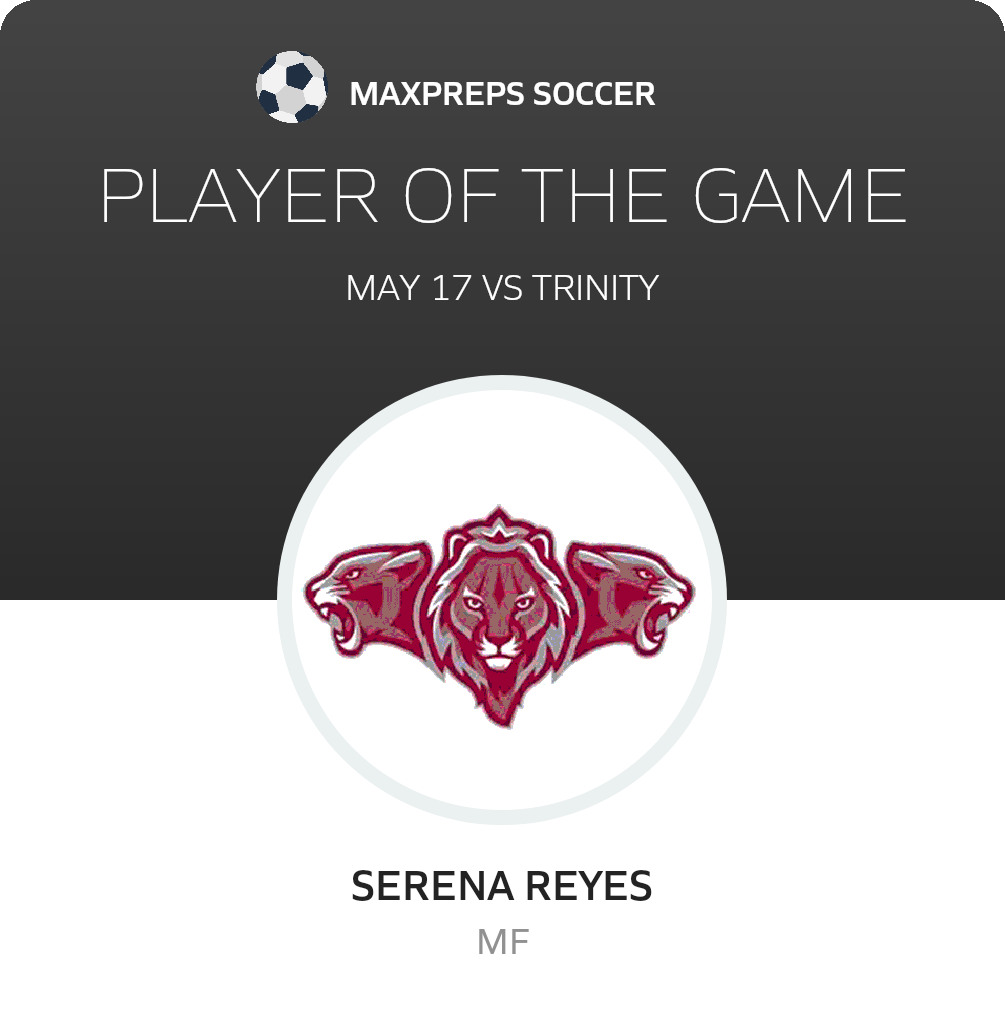The height and width of the screenshot is (1020, 1005).
Task: Click the word PLAYER in the heading
Action: tap(239, 195)
